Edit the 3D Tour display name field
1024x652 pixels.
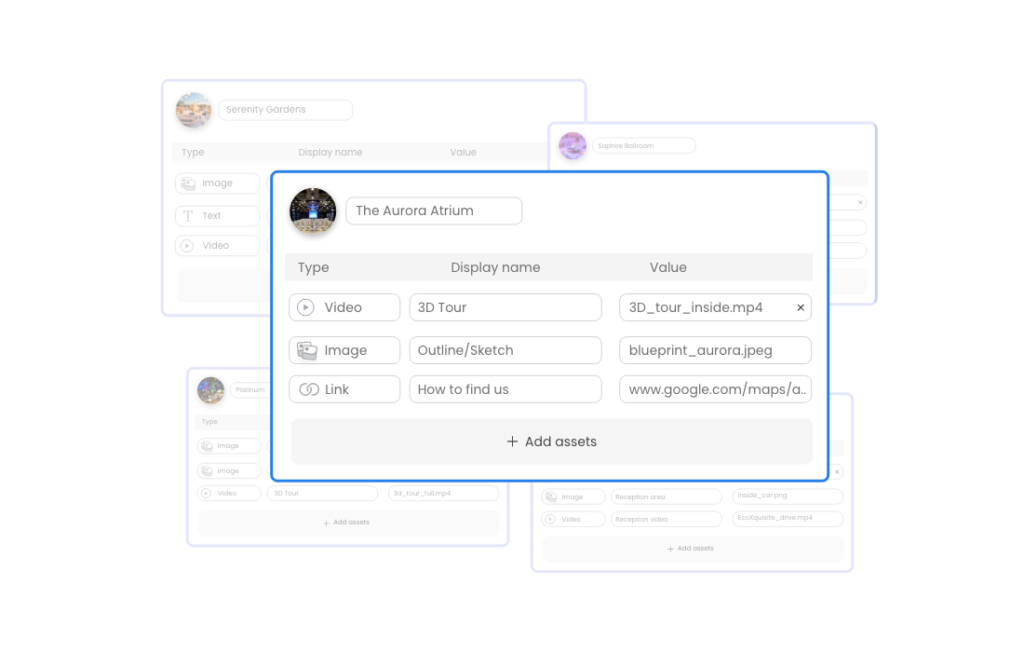pos(505,307)
